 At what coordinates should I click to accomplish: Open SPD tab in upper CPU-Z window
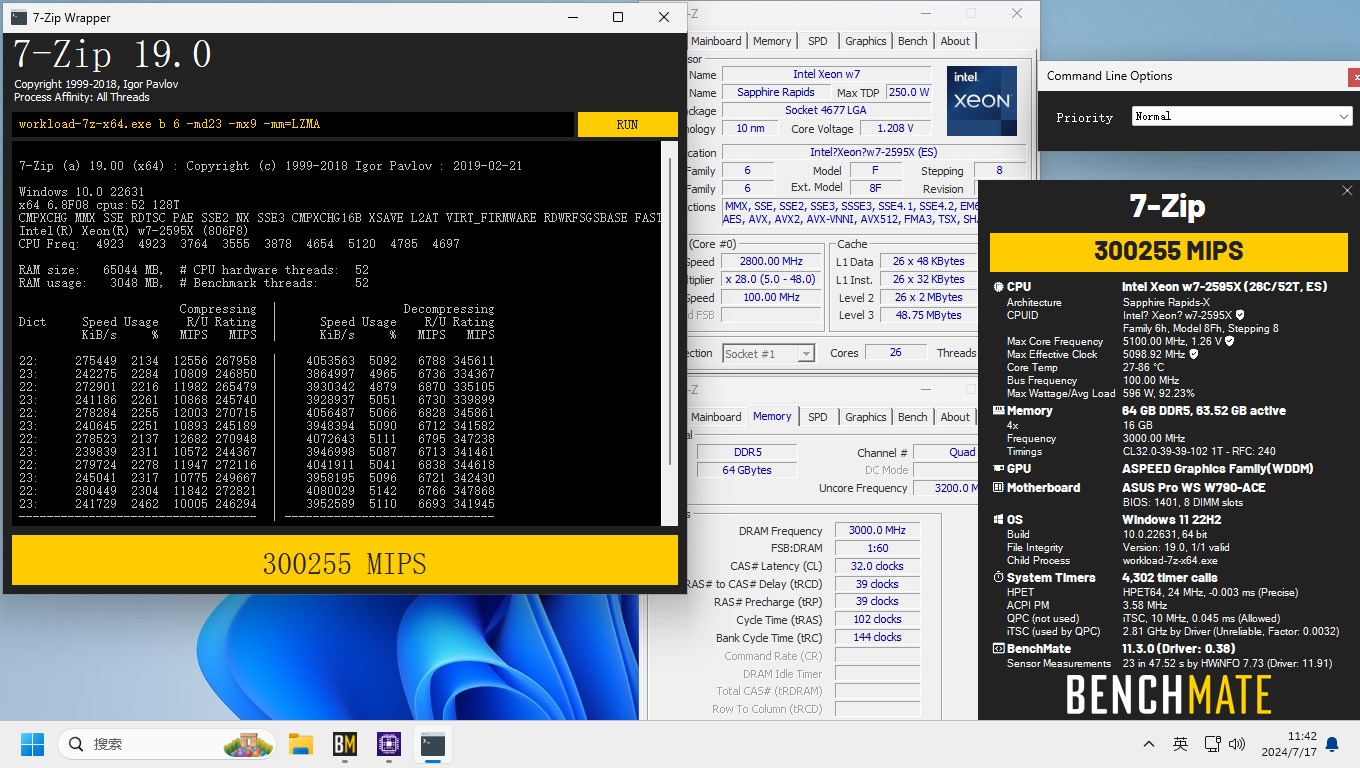coord(818,41)
